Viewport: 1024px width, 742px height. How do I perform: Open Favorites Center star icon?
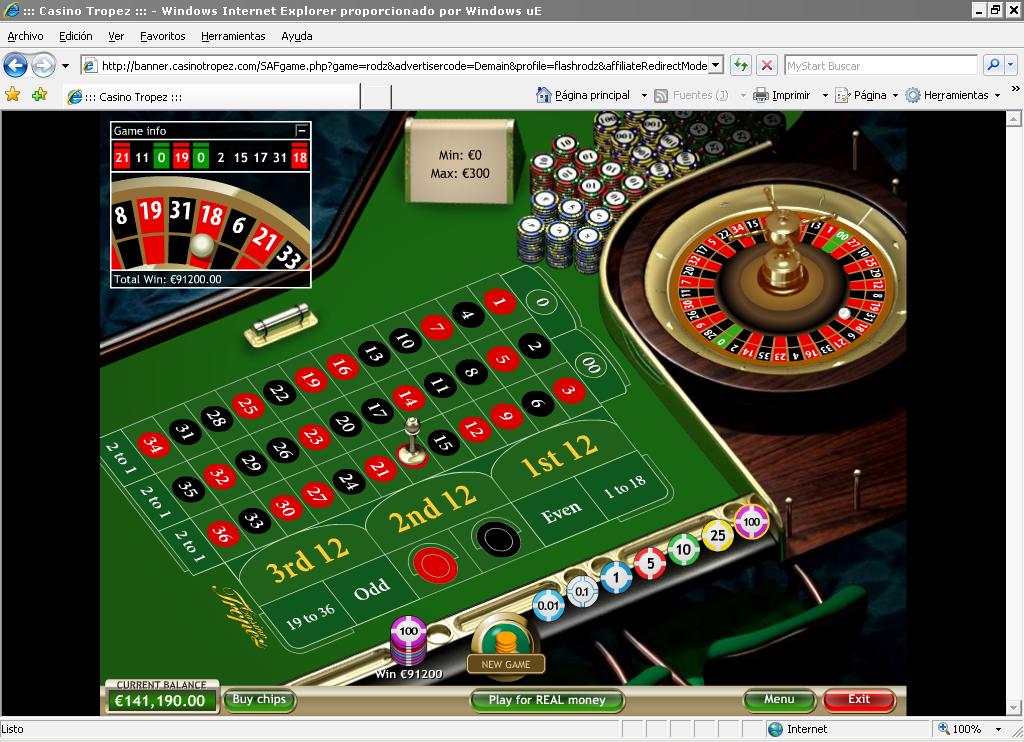tap(12, 95)
